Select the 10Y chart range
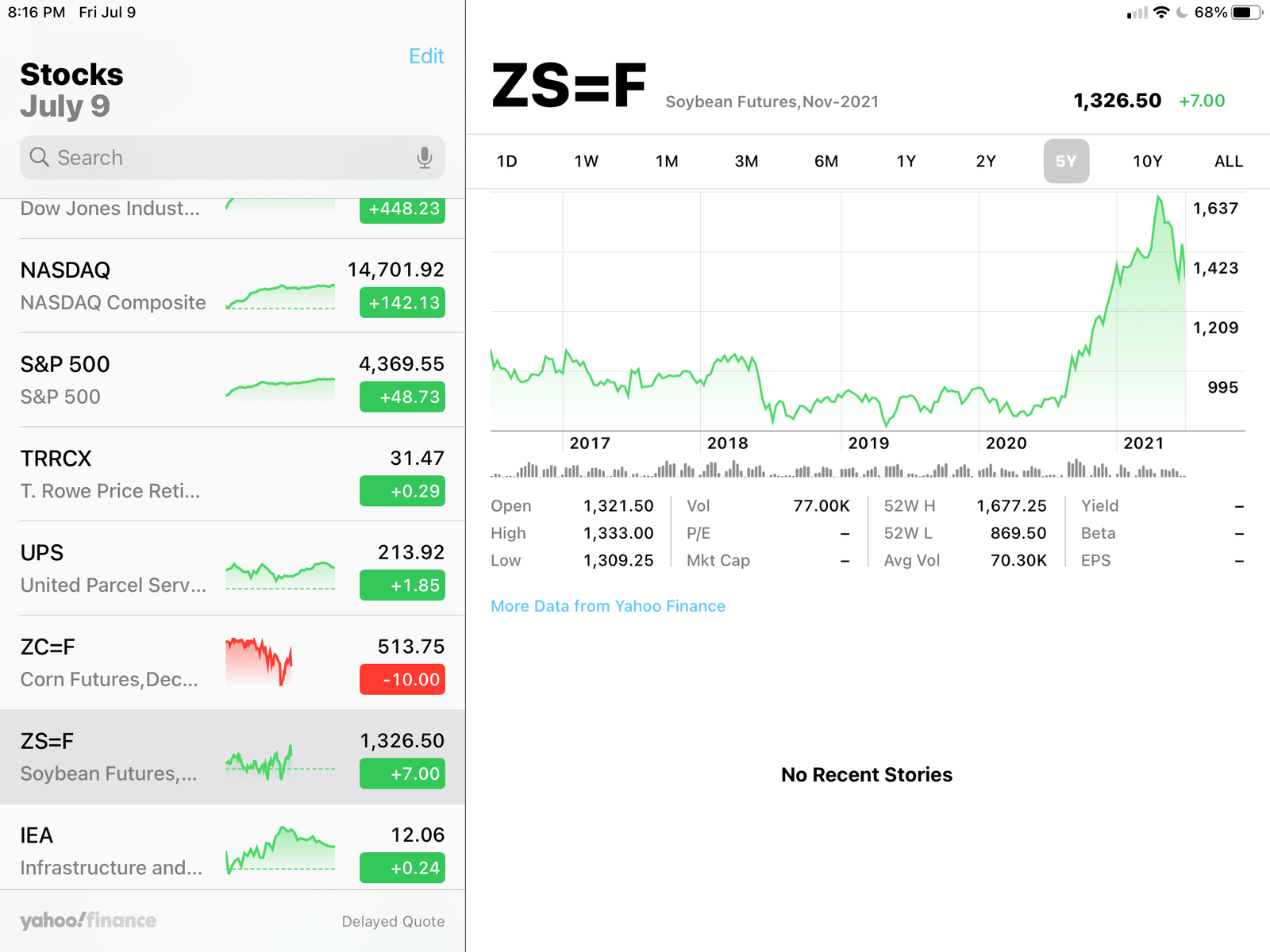This screenshot has height=952, width=1270. (x=1147, y=161)
